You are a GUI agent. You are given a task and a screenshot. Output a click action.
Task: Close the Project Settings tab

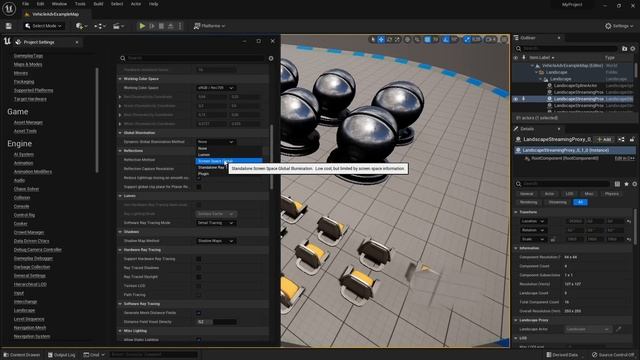(77, 42)
